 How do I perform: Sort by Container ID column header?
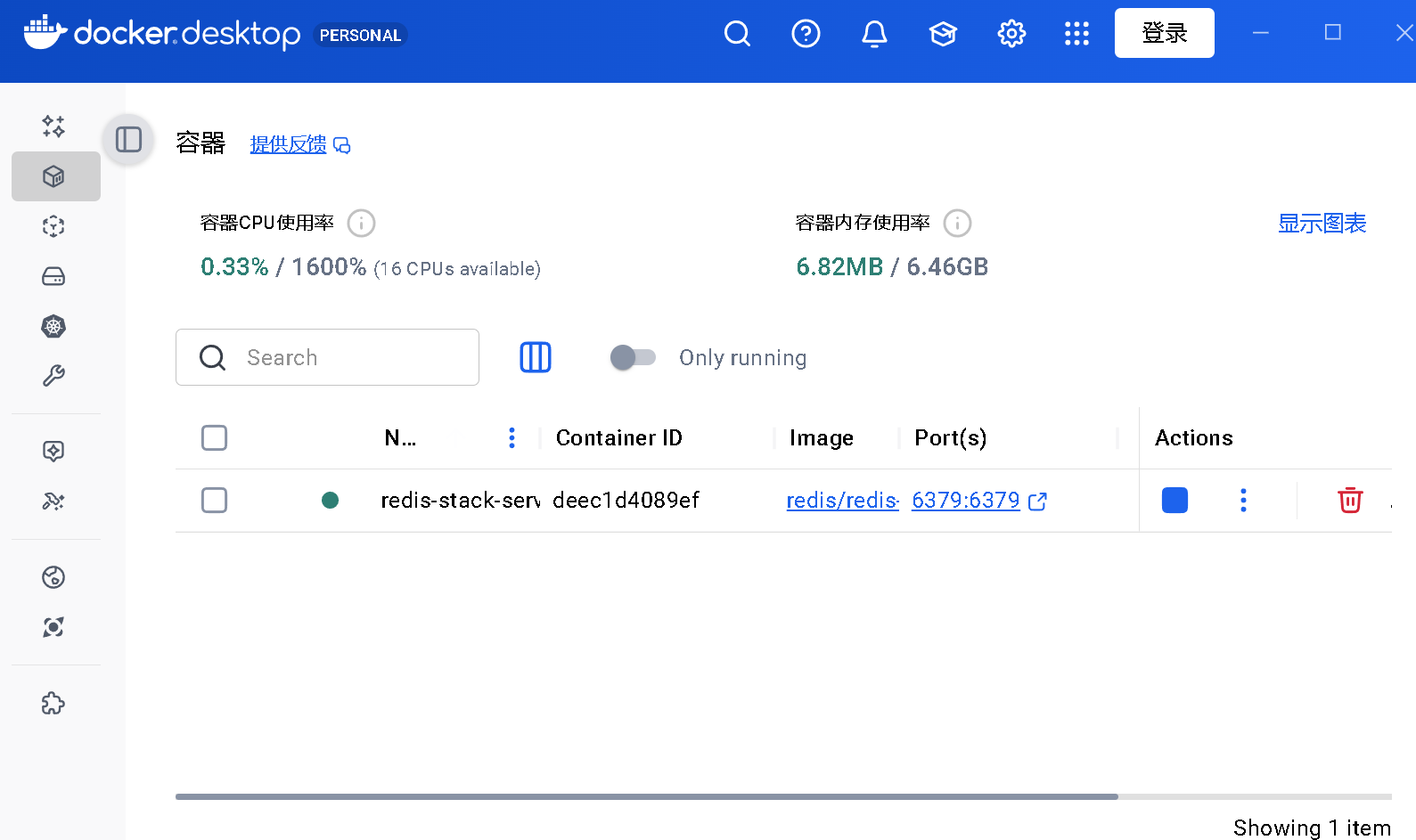tap(618, 437)
